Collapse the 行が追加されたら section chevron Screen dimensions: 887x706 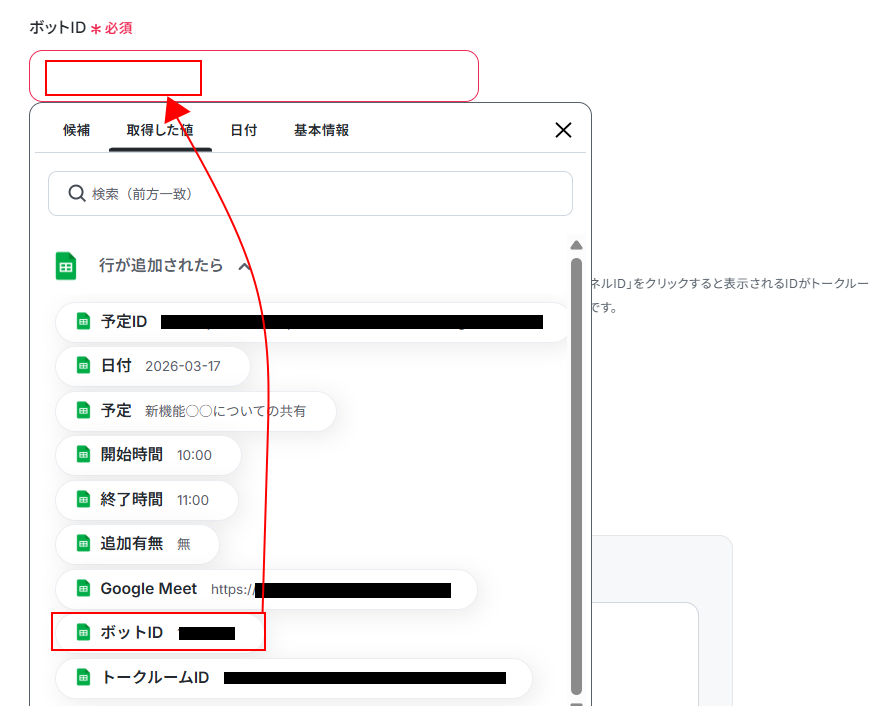coord(244,266)
